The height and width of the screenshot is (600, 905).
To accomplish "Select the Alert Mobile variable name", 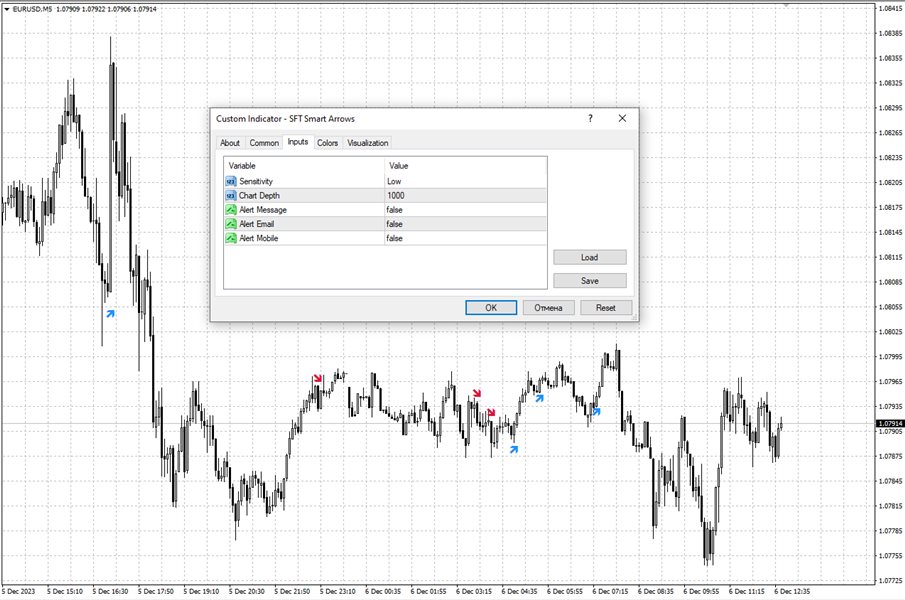I will click(x=259, y=238).
